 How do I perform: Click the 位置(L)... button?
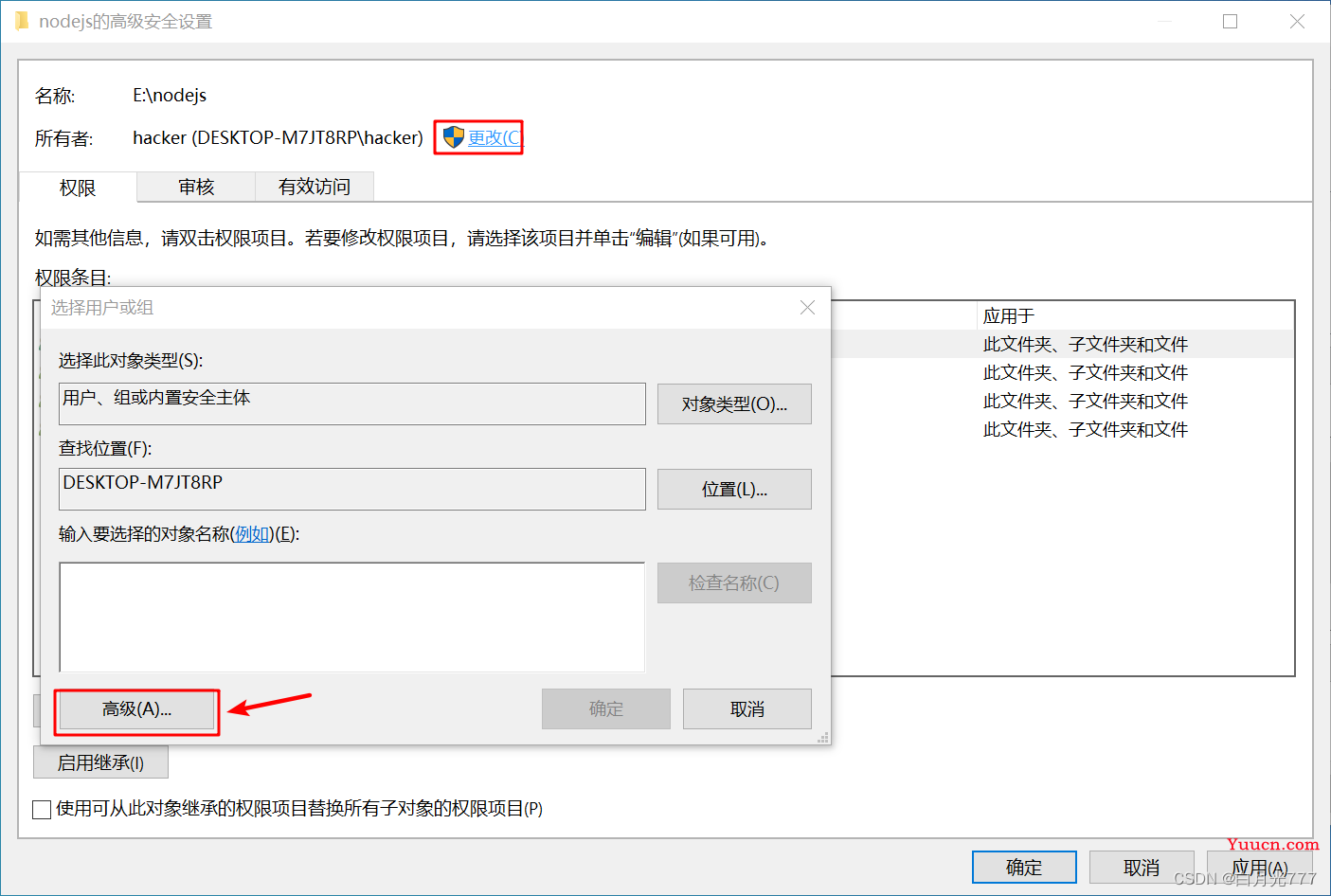coord(734,489)
